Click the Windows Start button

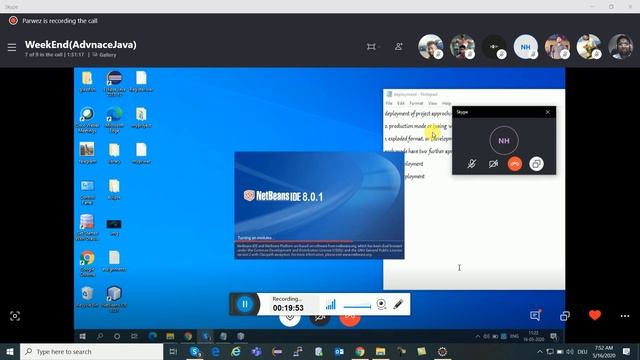pos(10,351)
